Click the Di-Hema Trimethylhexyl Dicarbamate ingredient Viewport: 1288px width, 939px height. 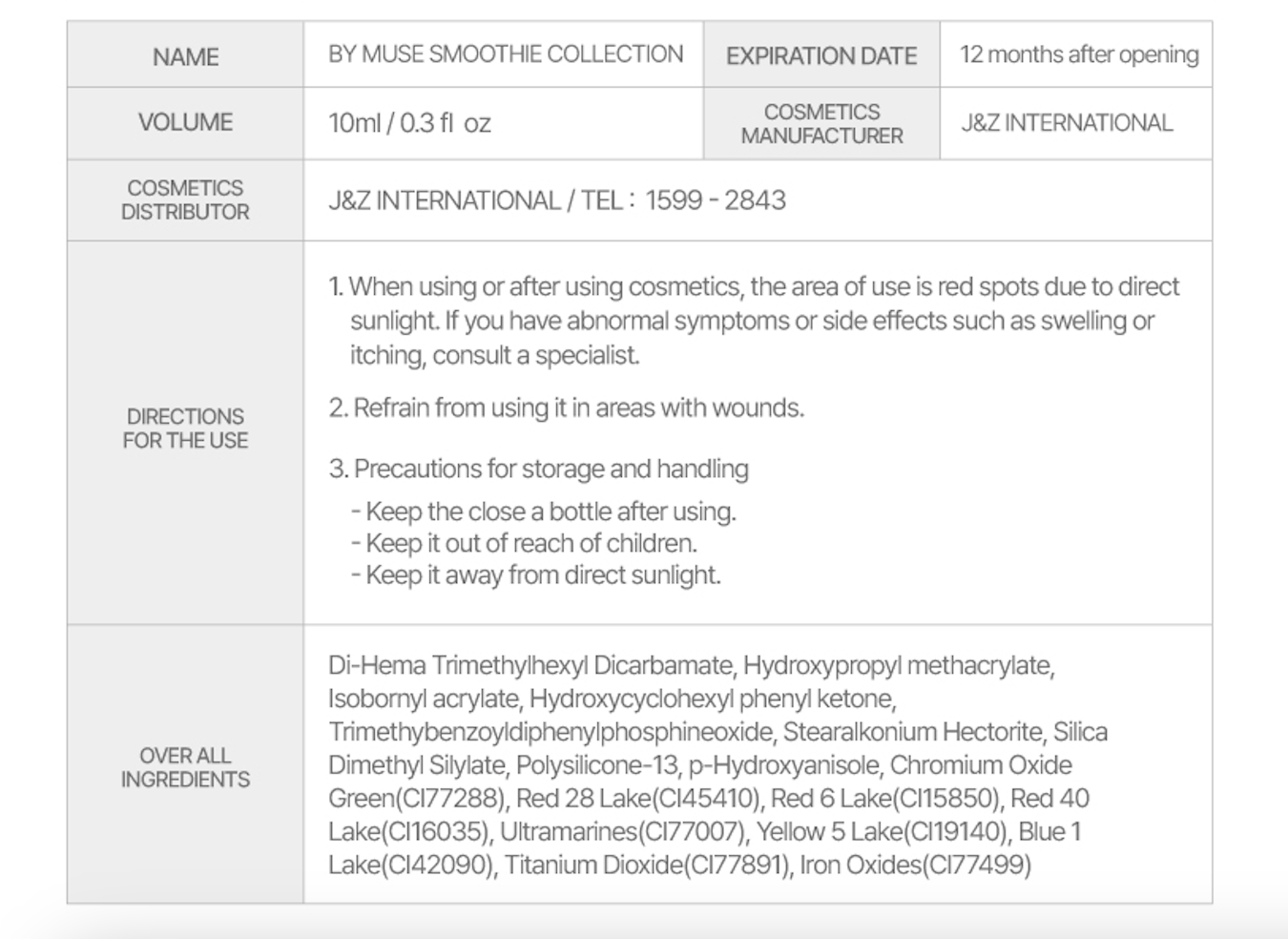(x=531, y=665)
